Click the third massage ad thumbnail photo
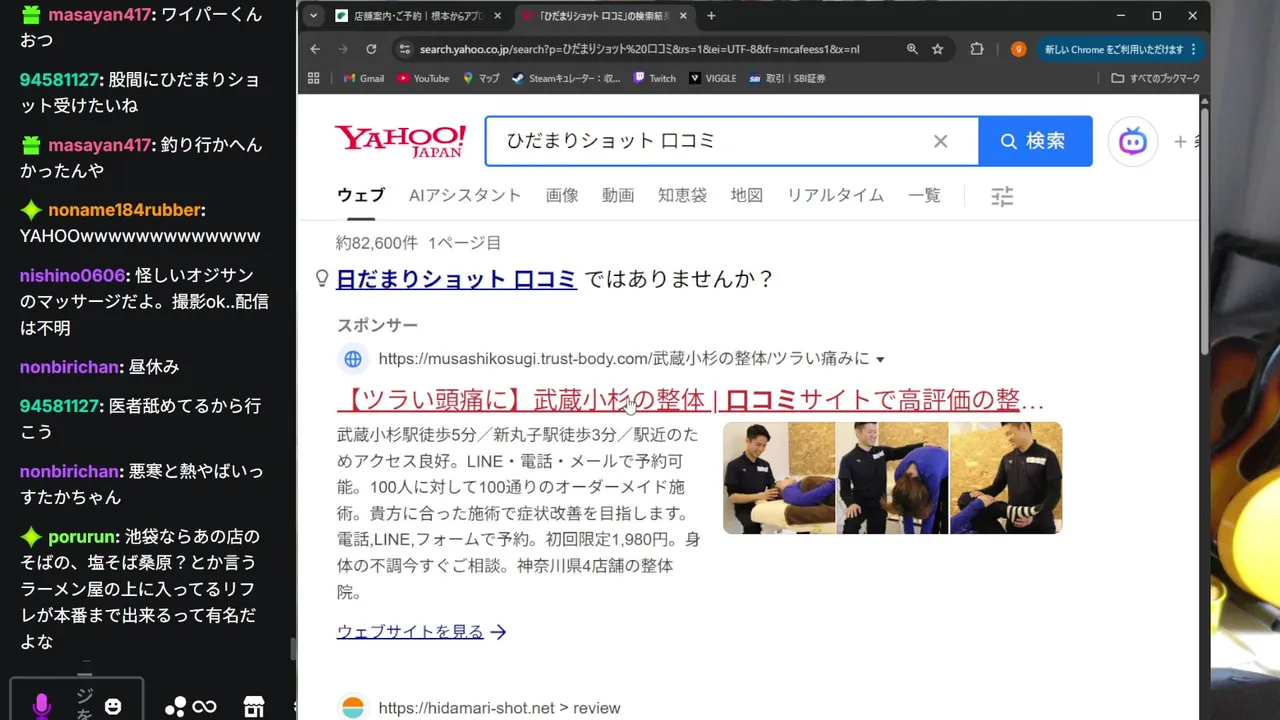The width and height of the screenshot is (1280, 720). point(1006,478)
